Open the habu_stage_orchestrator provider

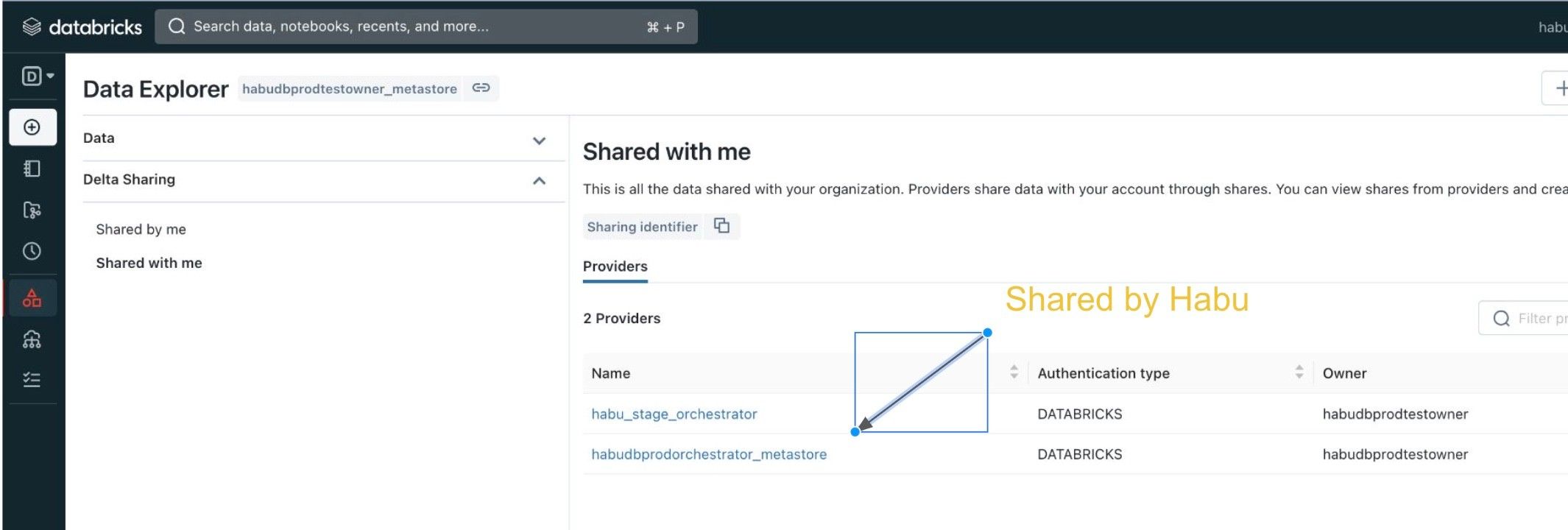(674, 414)
